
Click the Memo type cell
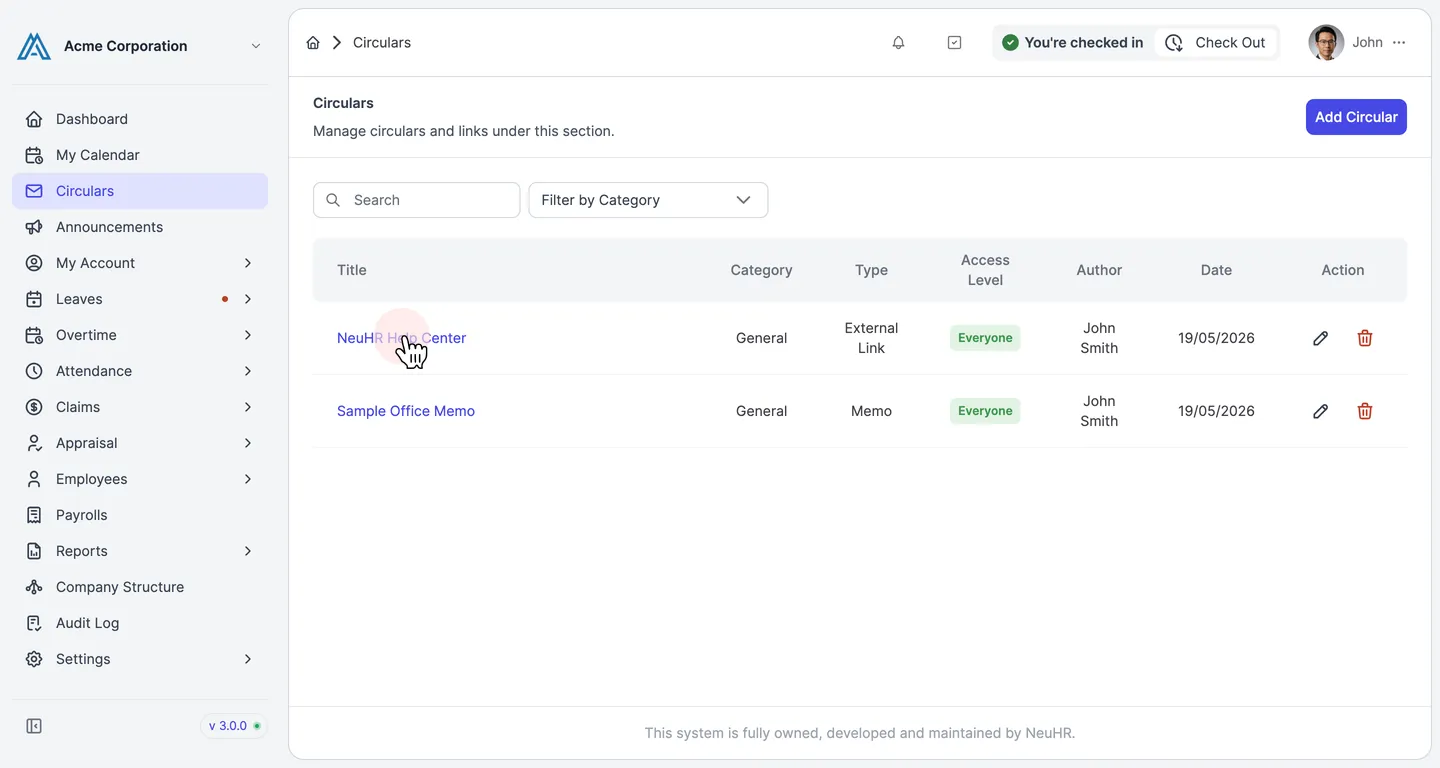point(871,411)
